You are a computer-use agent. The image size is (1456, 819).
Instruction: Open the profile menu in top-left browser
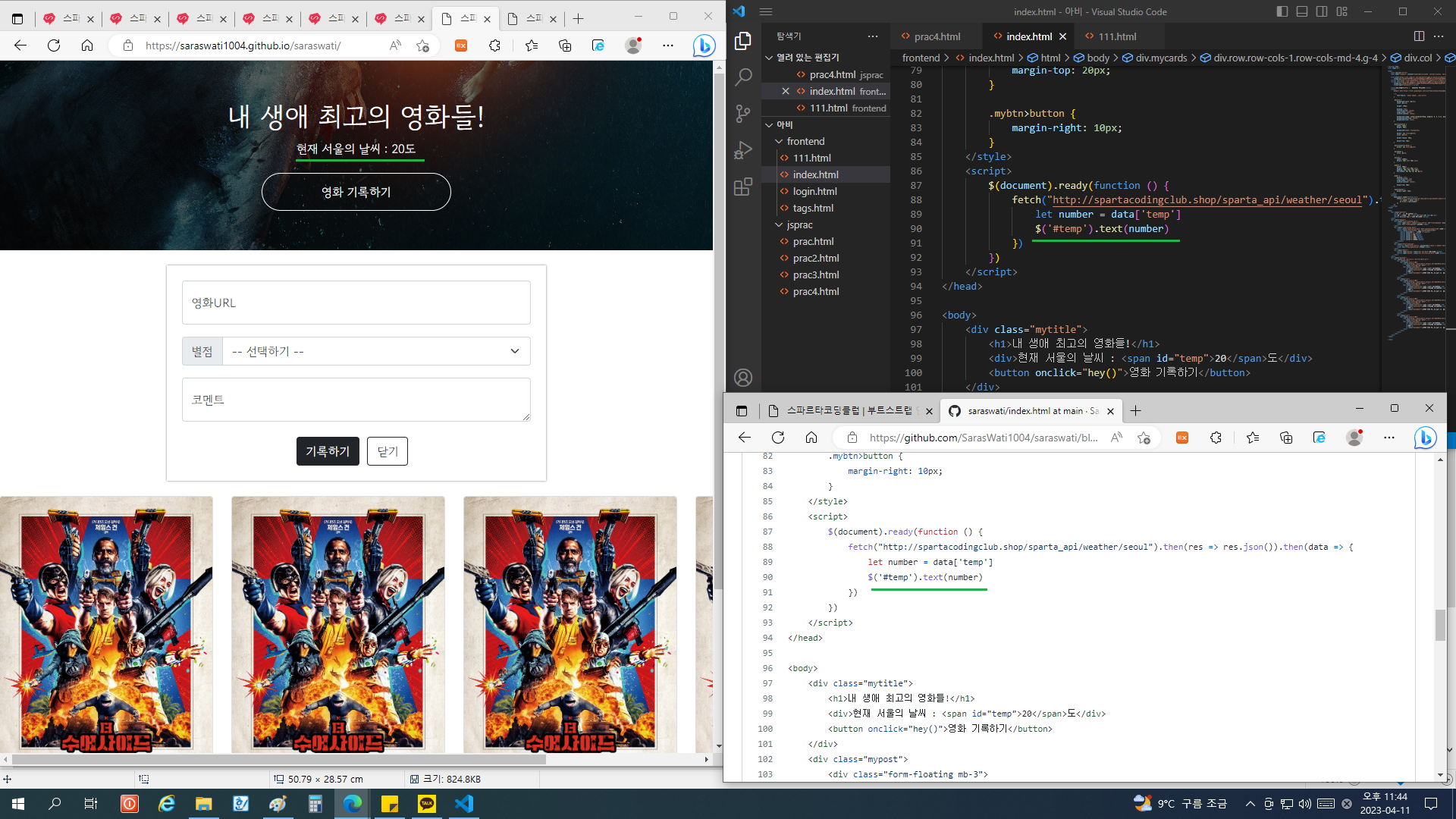pos(633,45)
